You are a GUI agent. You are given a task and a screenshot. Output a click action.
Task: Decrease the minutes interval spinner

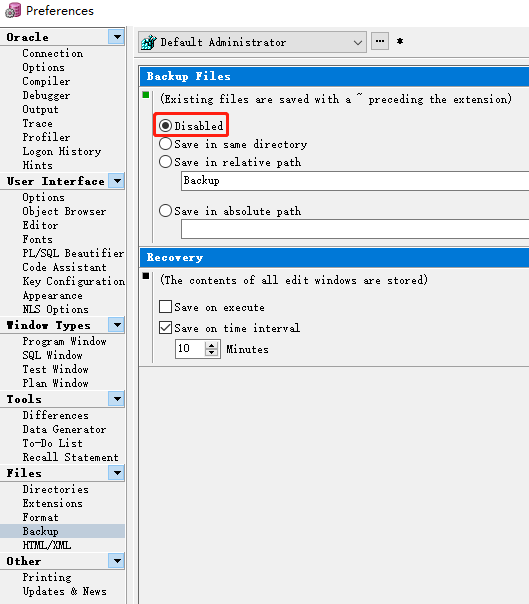pos(212,353)
